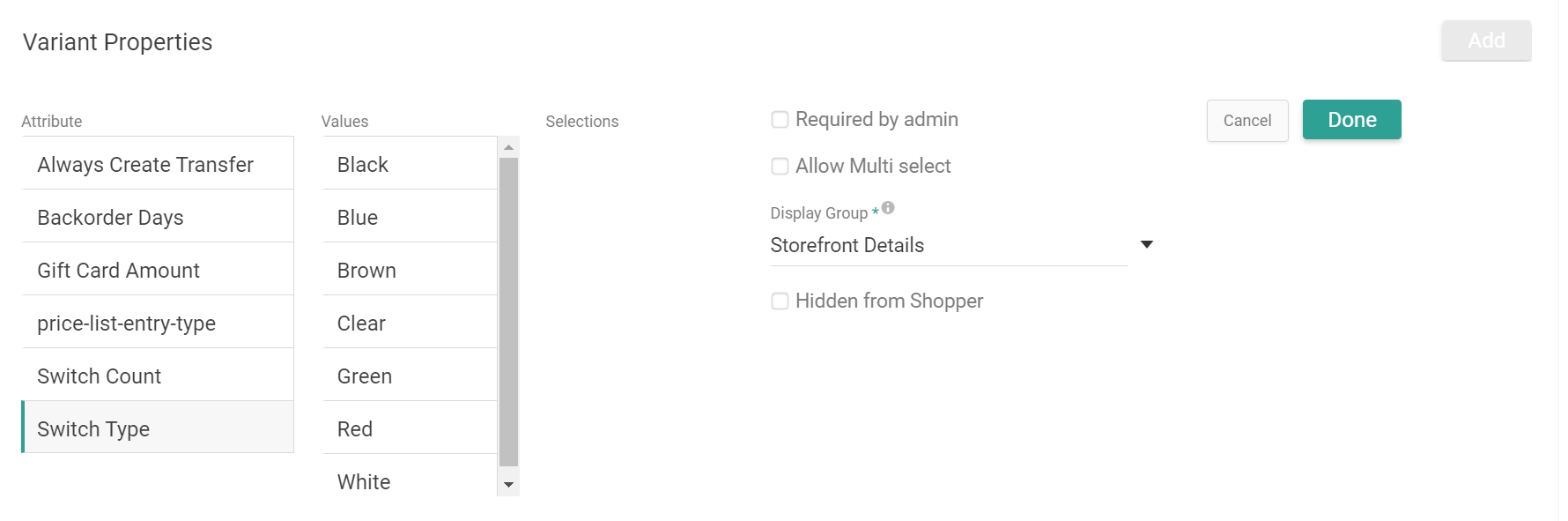Choose the Backorder Days attribute
Viewport: 1568px width, 521px height.
pyautogui.click(x=110, y=217)
